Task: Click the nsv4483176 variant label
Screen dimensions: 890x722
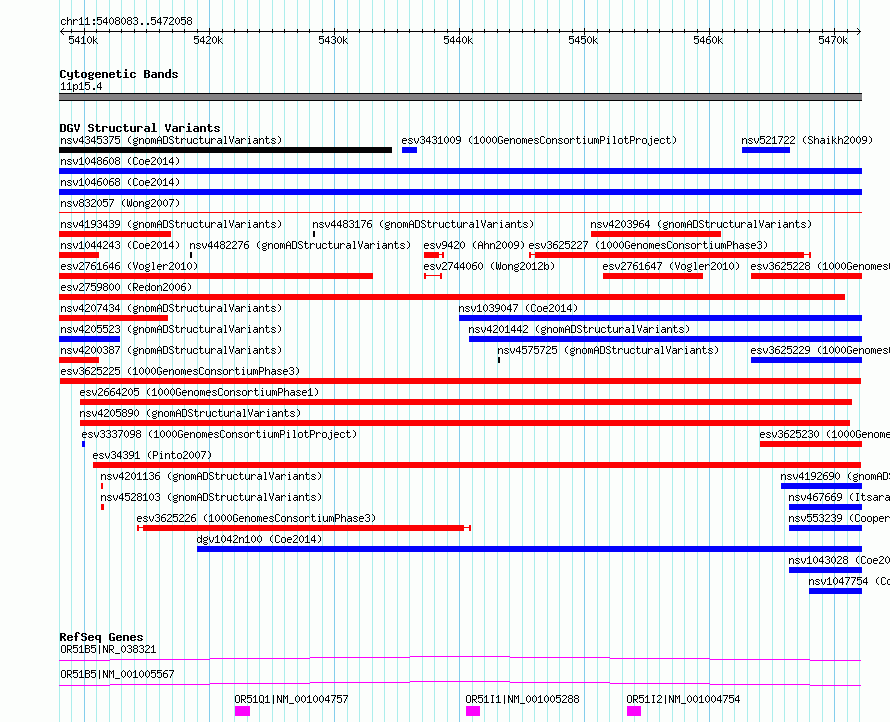Action: pyautogui.click(x=423, y=224)
